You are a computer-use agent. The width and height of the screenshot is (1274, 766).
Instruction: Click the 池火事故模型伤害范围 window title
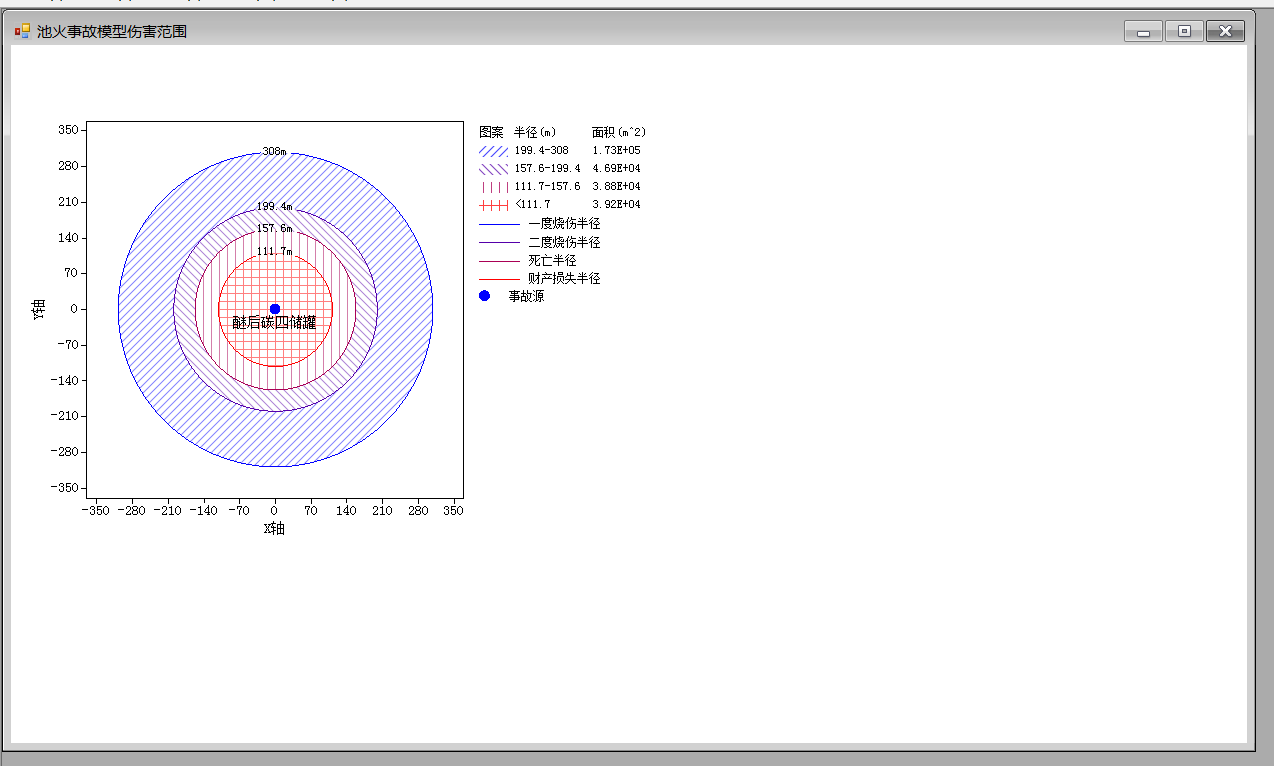[112, 32]
